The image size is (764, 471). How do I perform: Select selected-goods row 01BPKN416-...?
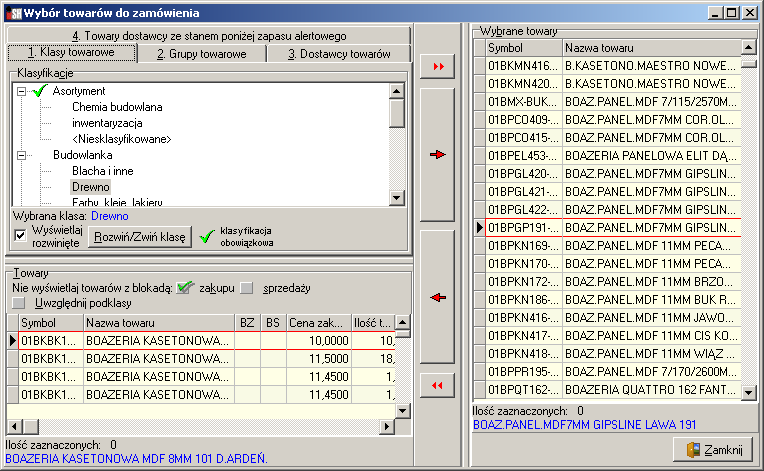coord(608,318)
